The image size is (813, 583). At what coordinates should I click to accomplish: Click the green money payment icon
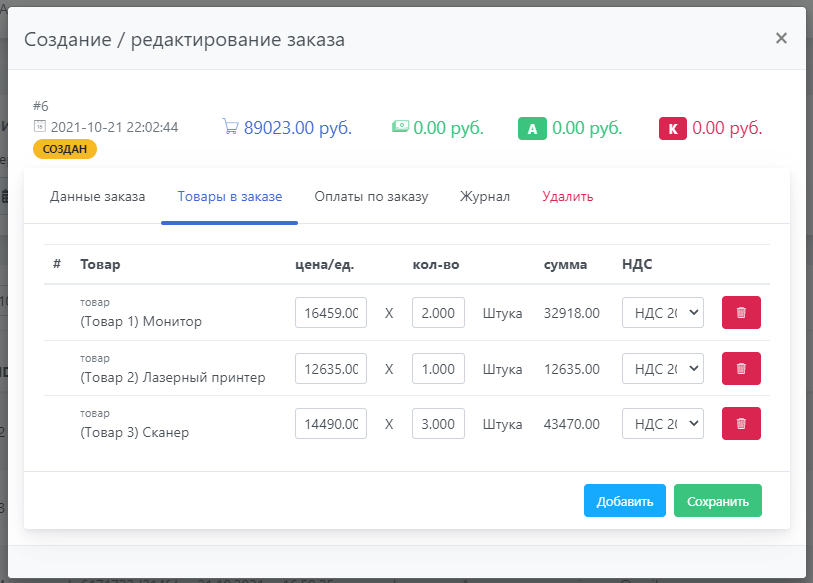[x=400, y=127]
